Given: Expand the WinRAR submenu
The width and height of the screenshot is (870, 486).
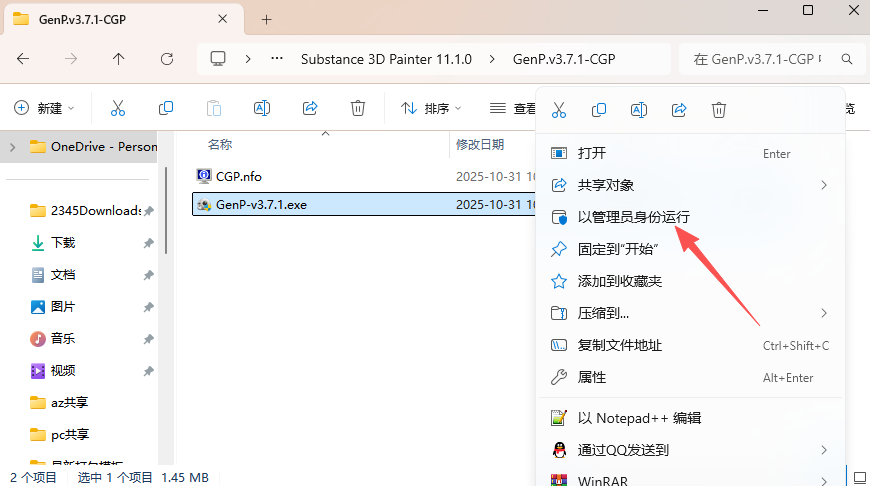Looking at the screenshot, I should pos(824,480).
